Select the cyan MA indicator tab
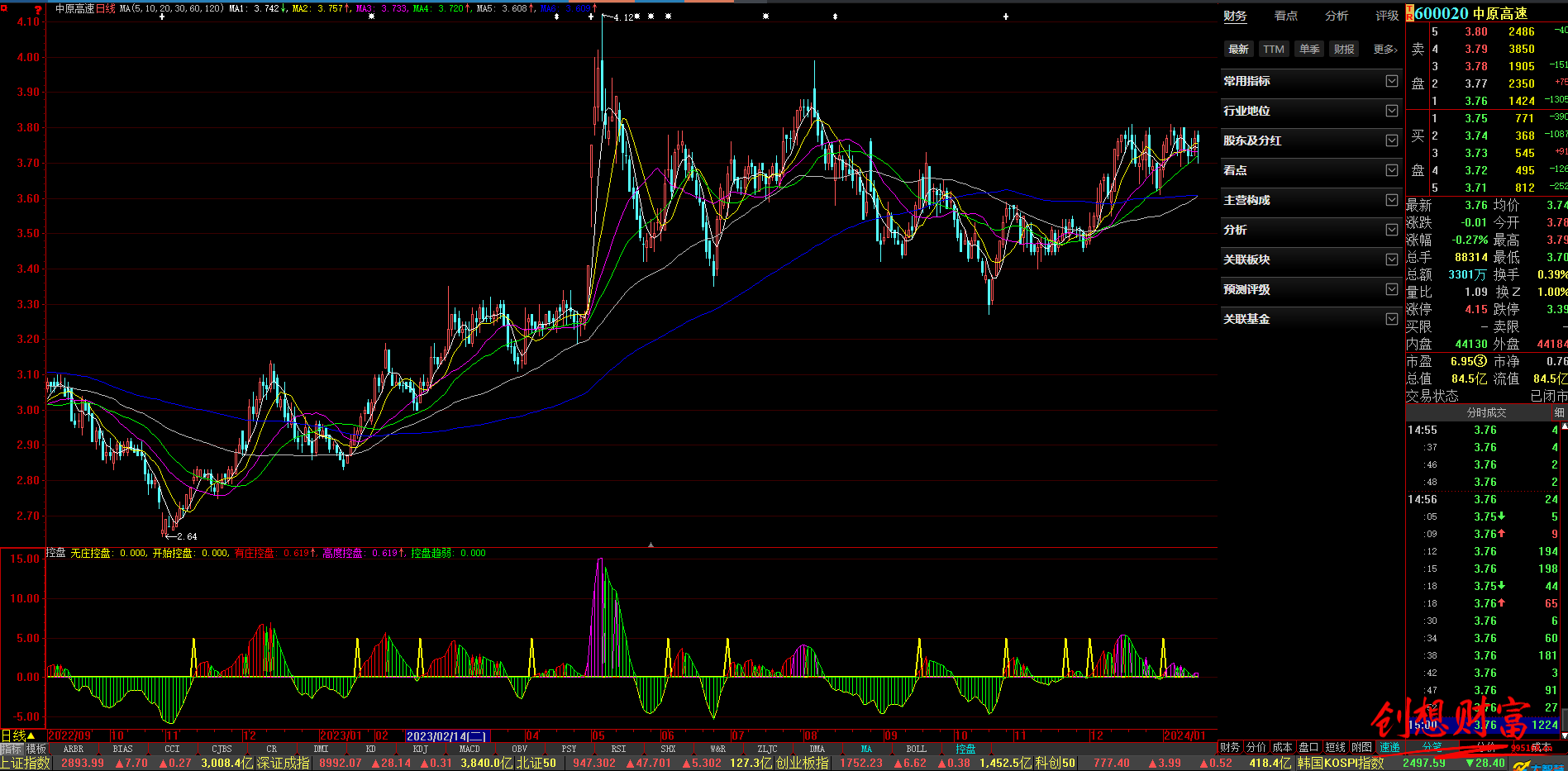 coord(866,749)
